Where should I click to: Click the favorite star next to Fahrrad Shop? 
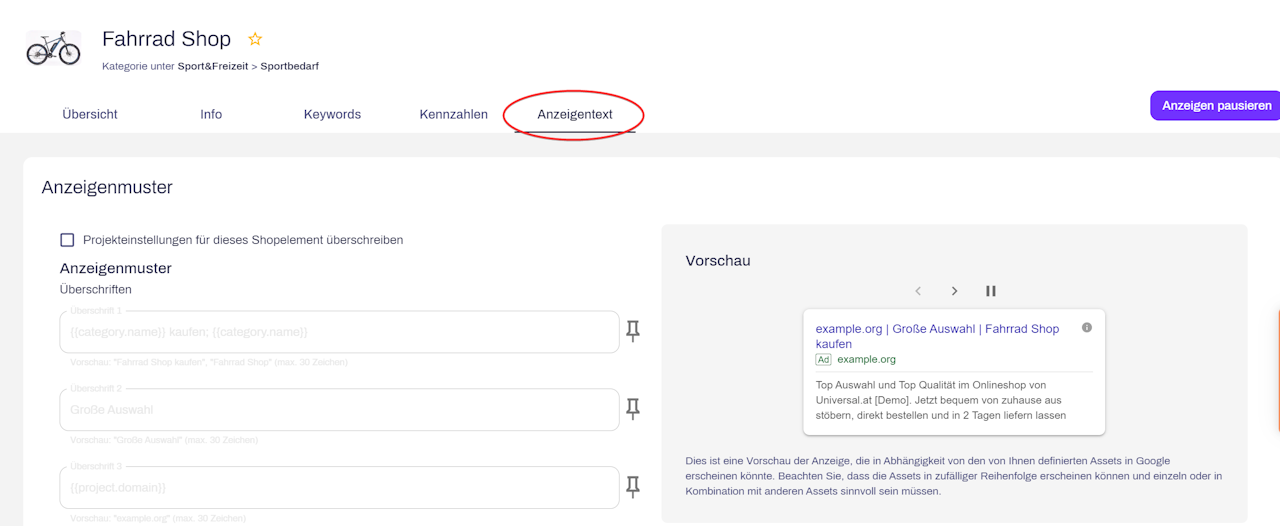click(x=255, y=39)
